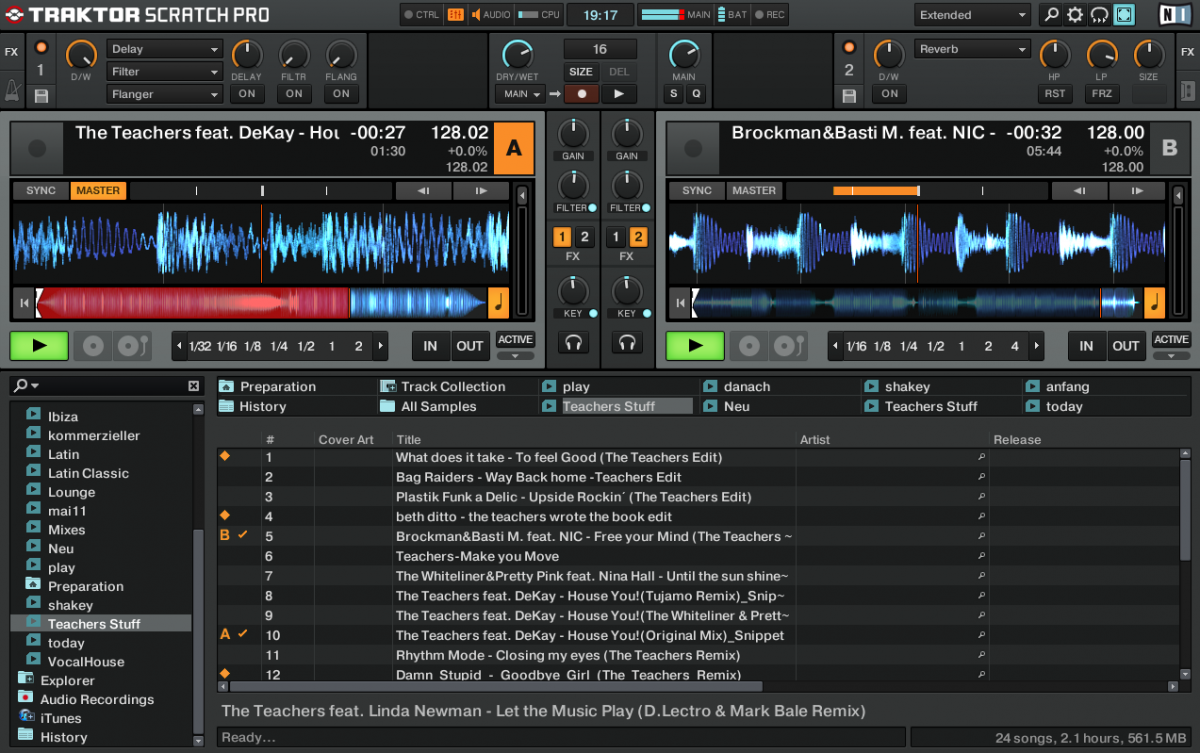This screenshot has width=1200, height=753.
Task: Toggle the Q quantize button
Action: [x=695, y=94]
